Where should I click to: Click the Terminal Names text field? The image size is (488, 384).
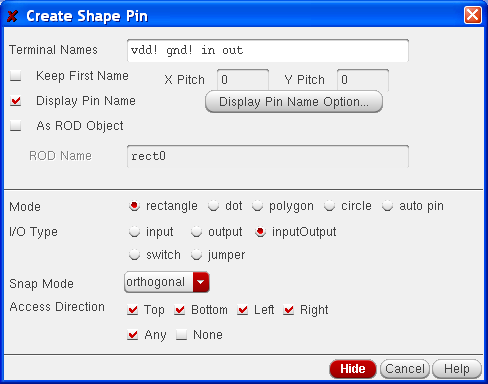coord(268,50)
